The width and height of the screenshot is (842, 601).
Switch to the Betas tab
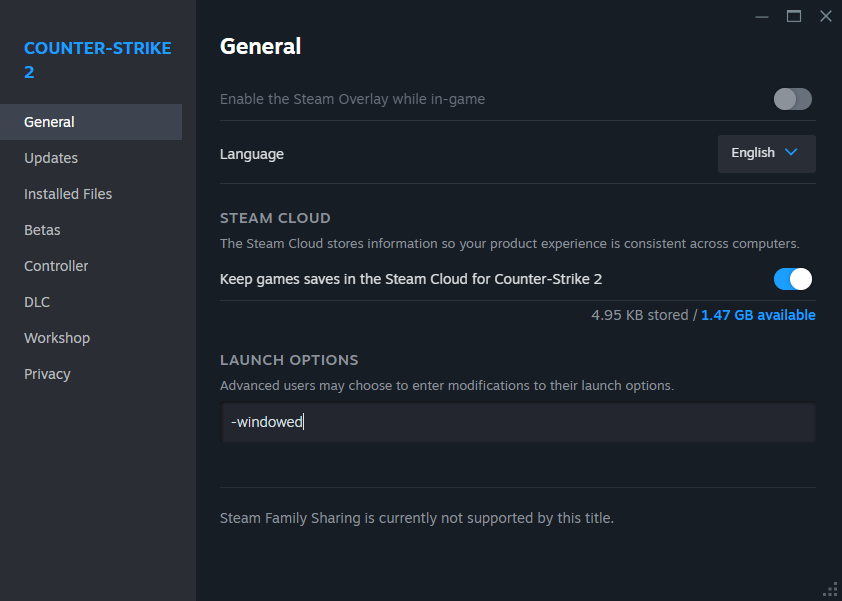click(x=42, y=230)
